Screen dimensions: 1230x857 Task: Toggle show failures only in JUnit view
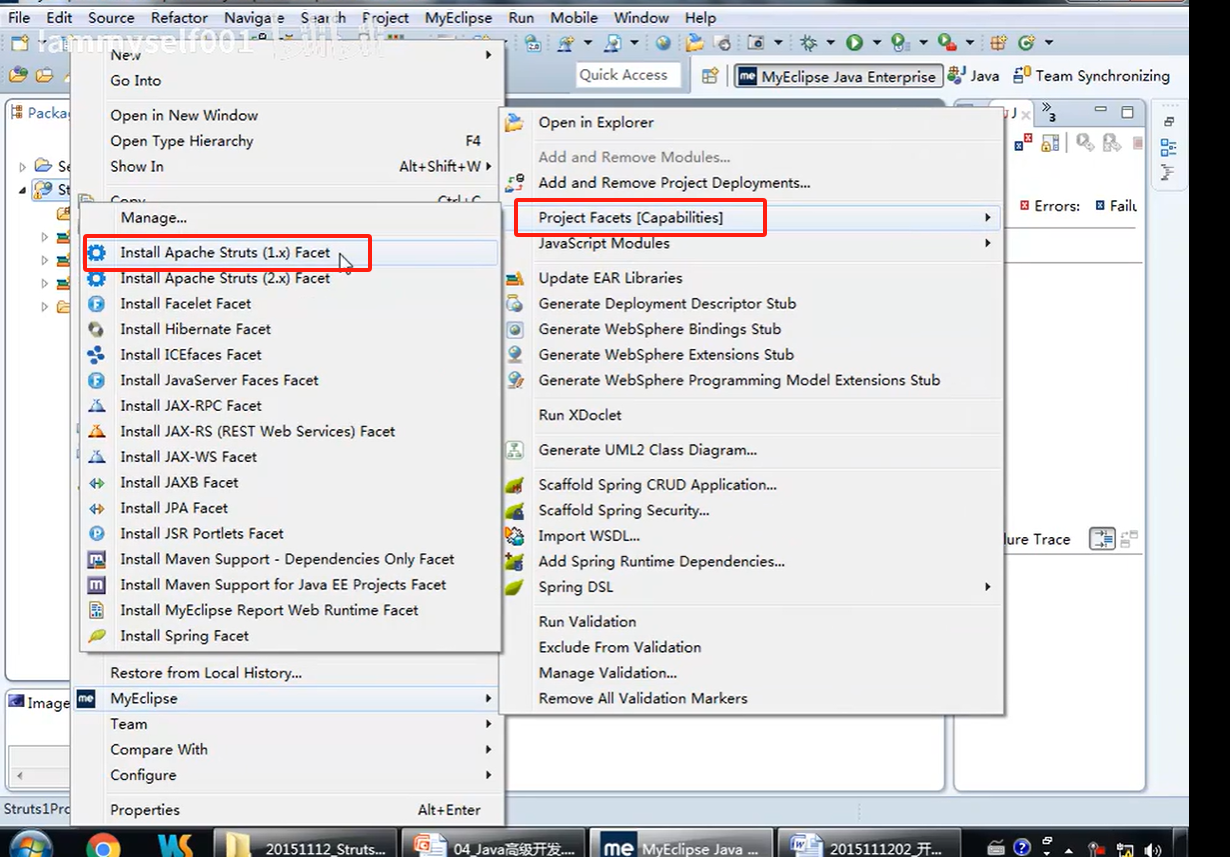(x=1023, y=144)
